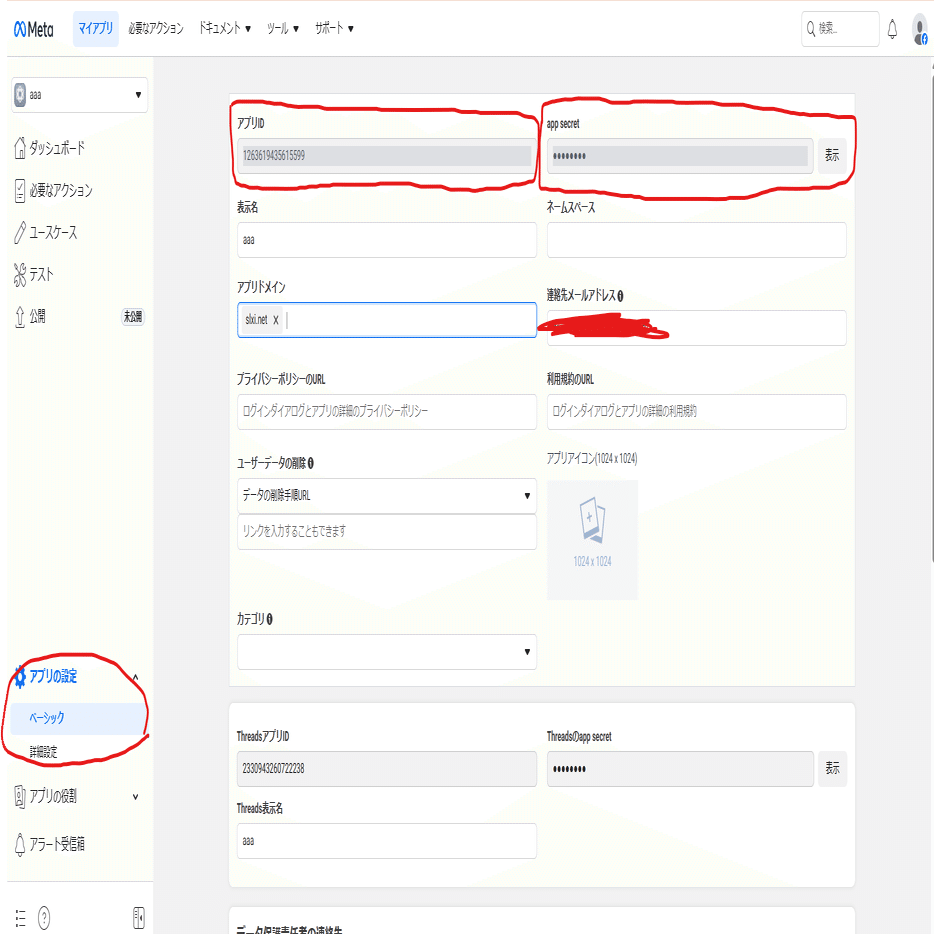Click info icon next to 連絡先メールアドレス
The height and width of the screenshot is (934, 934).
click(x=620, y=296)
